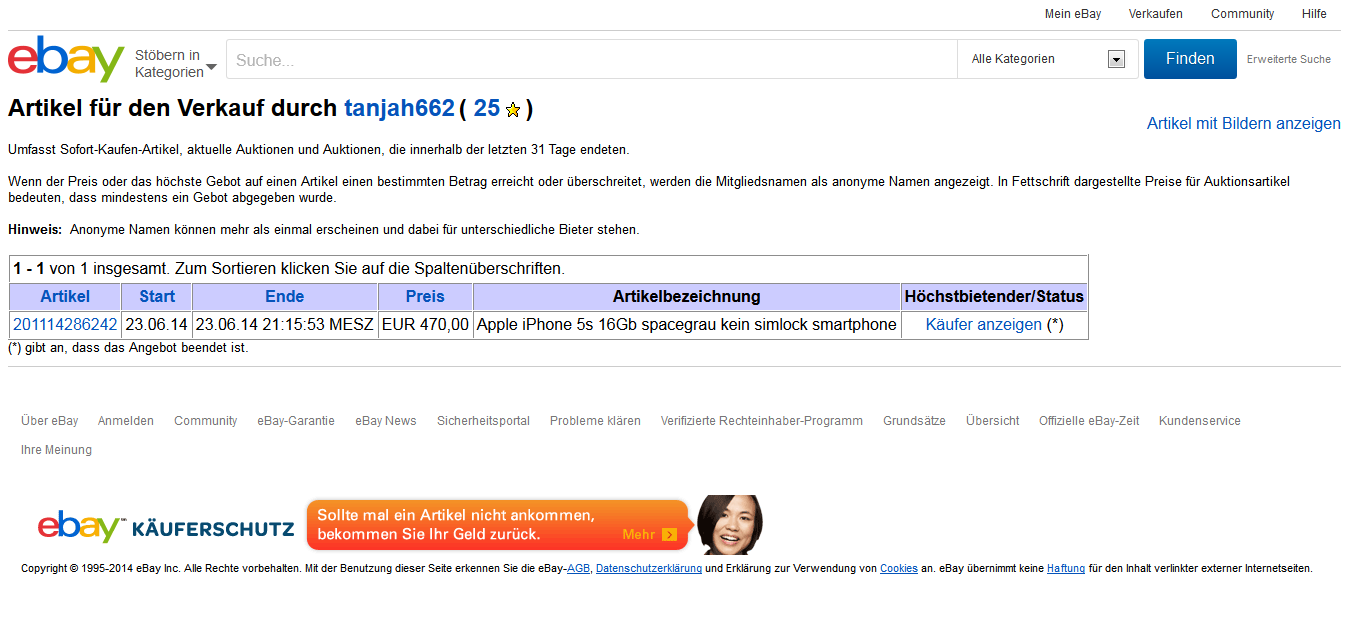Expand Stöbern in Kategorien menu
This screenshot has width=1349, height=627.
[x=176, y=63]
